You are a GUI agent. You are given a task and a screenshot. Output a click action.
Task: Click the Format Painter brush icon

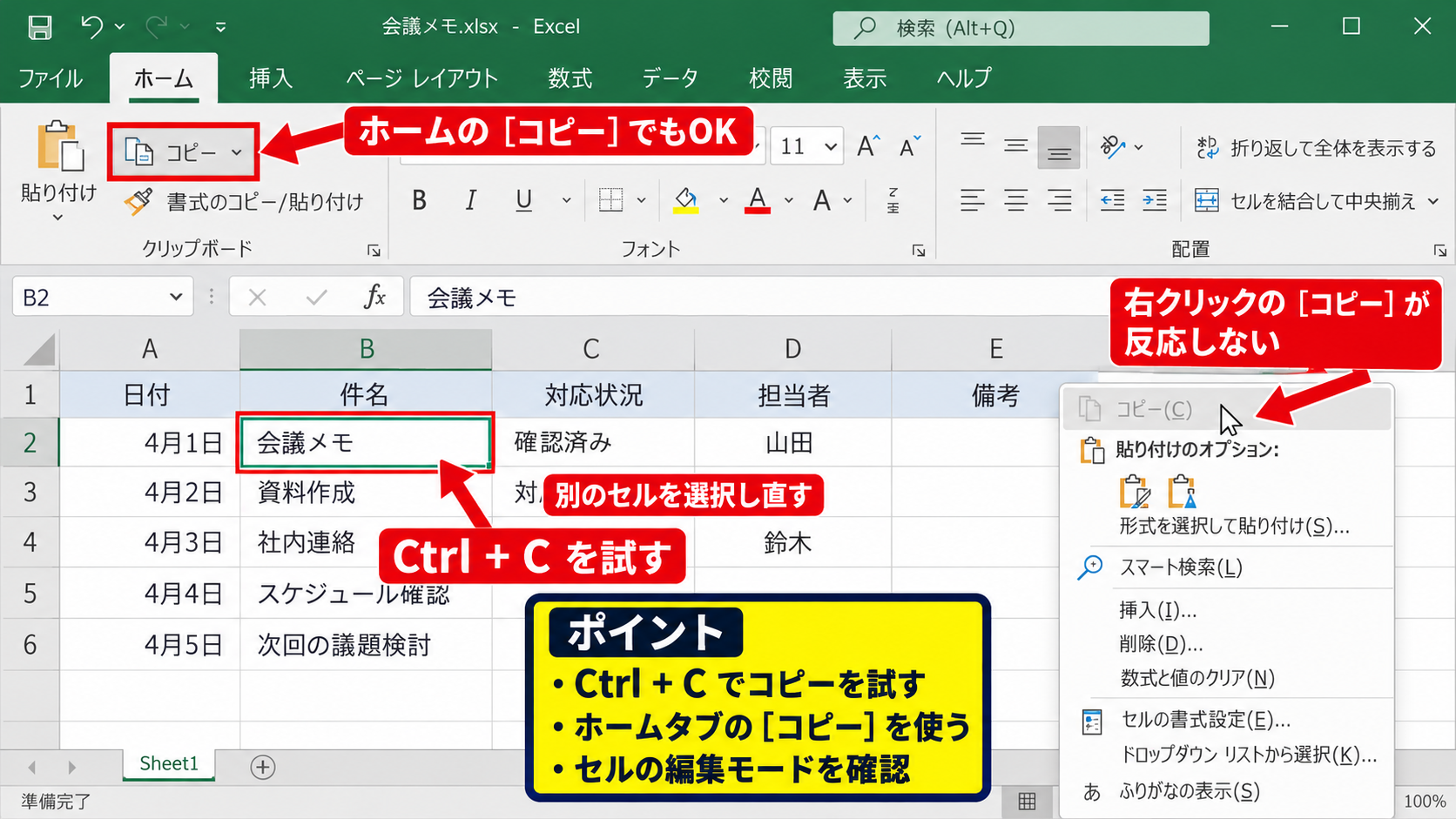point(138,201)
